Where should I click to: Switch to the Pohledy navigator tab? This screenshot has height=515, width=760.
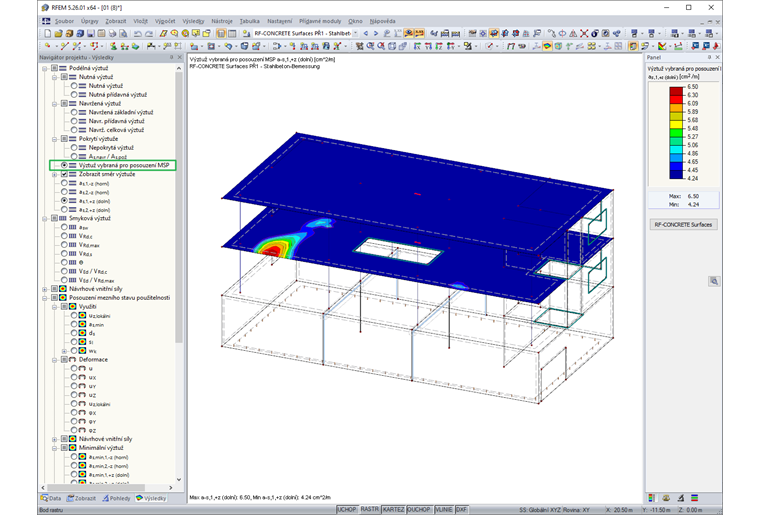click(x=117, y=498)
